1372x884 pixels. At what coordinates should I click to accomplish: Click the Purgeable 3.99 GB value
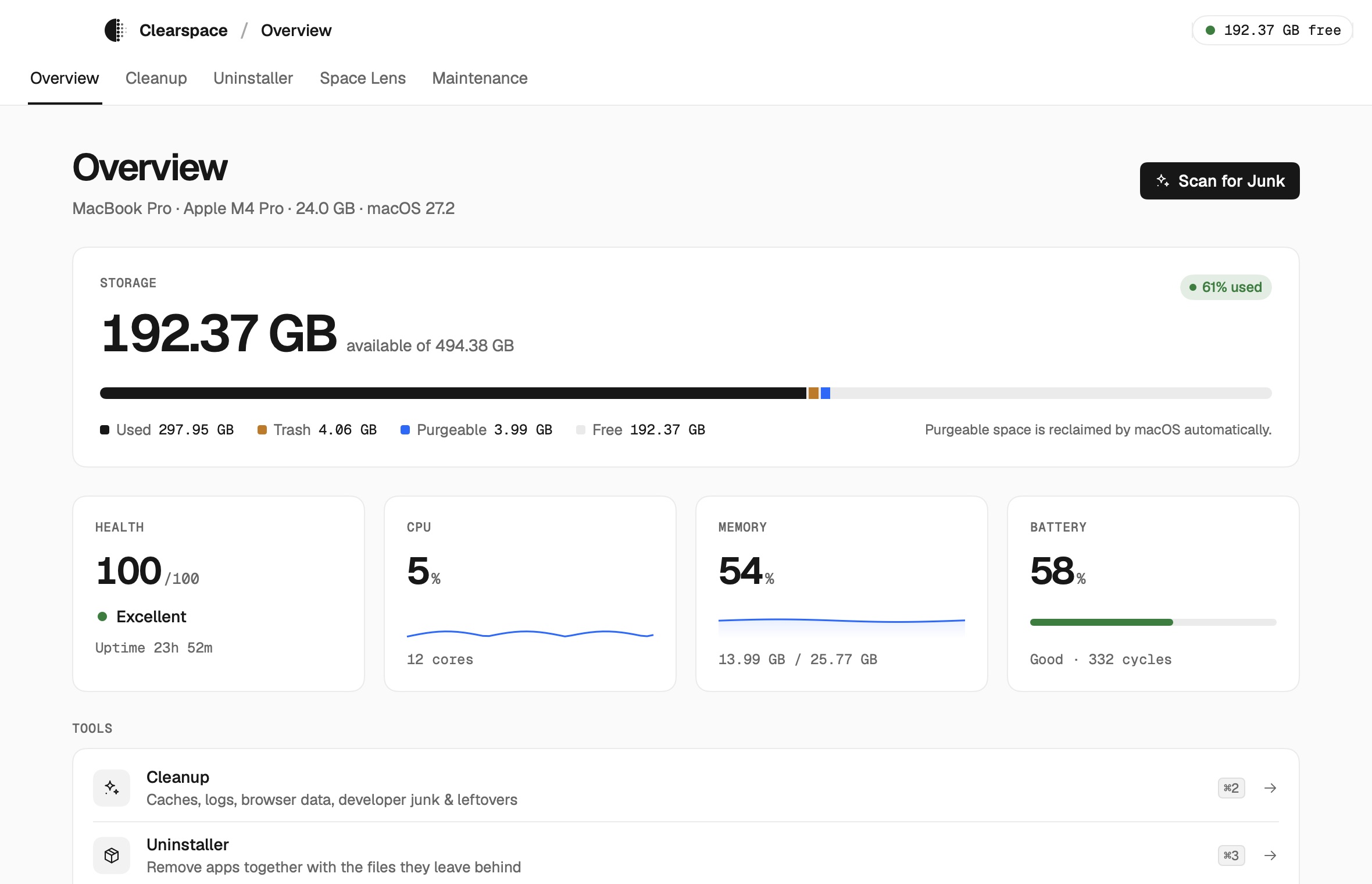click(523, 430)
